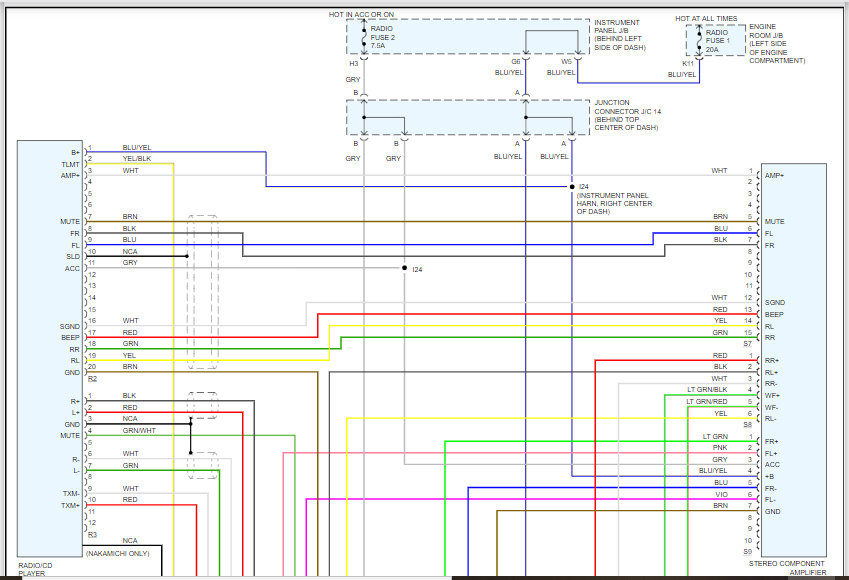Select the FL+ amplifier pin label
849x580 pixels.
[x=771, y=454]
